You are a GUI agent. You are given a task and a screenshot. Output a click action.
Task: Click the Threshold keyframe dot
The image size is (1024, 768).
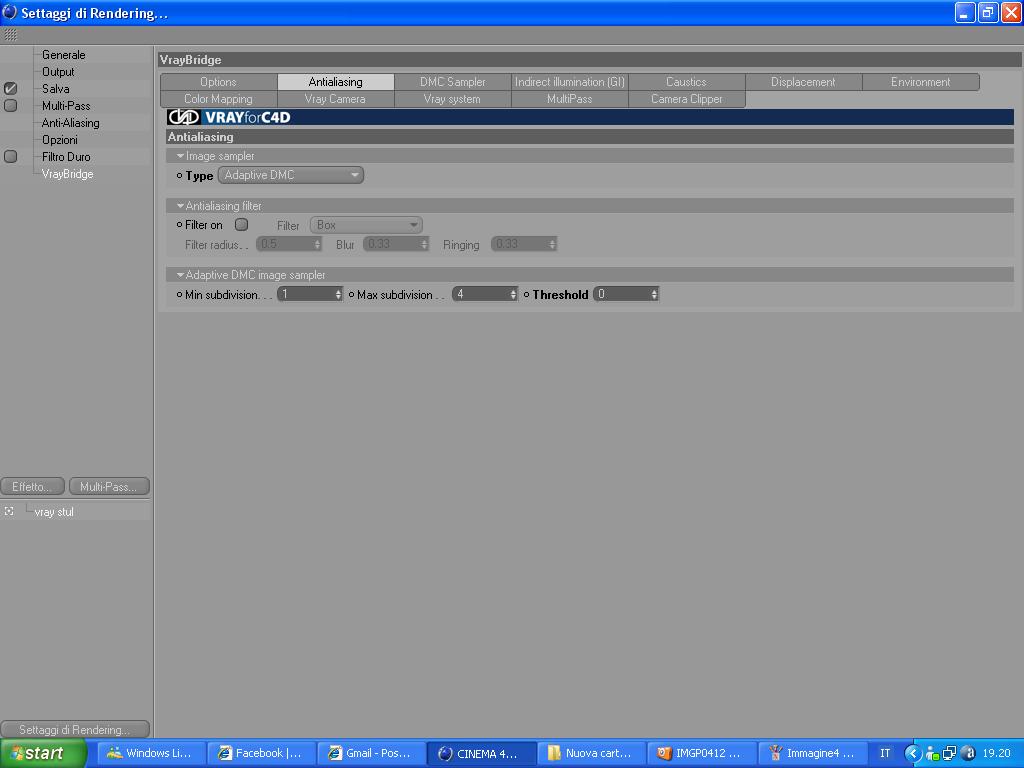click(526, 295)
